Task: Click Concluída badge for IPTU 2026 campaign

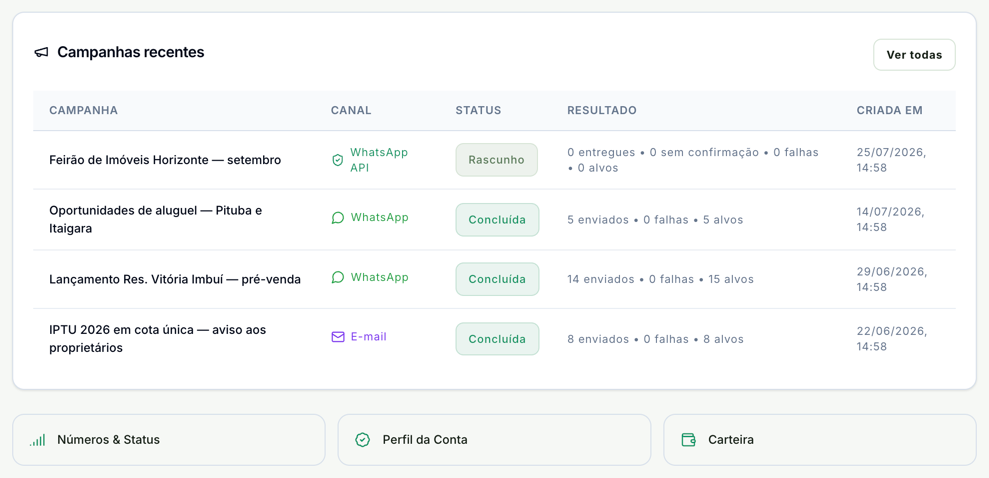Action: click(497, 339)
